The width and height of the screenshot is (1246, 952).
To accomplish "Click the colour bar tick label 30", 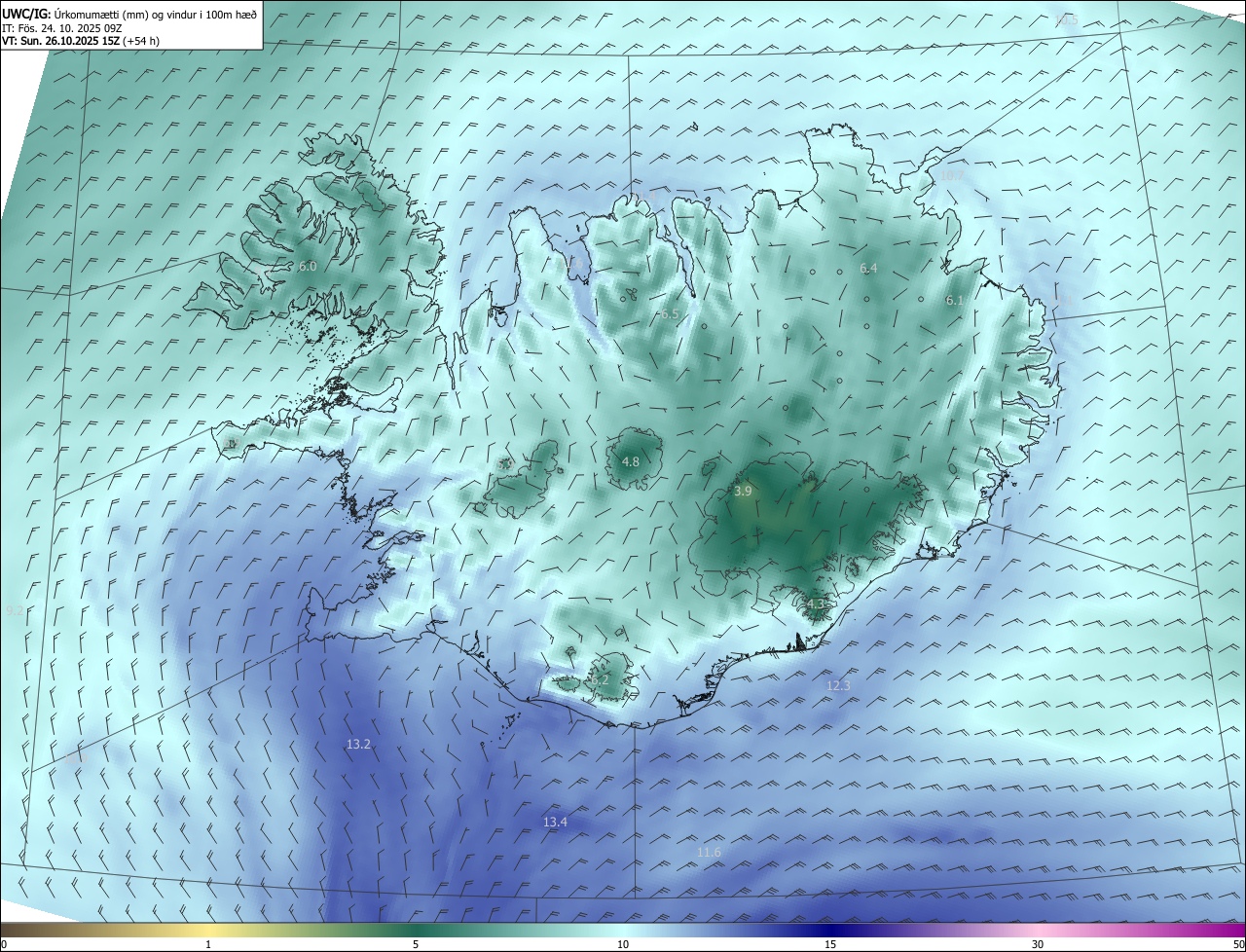I will [1038, 944].
